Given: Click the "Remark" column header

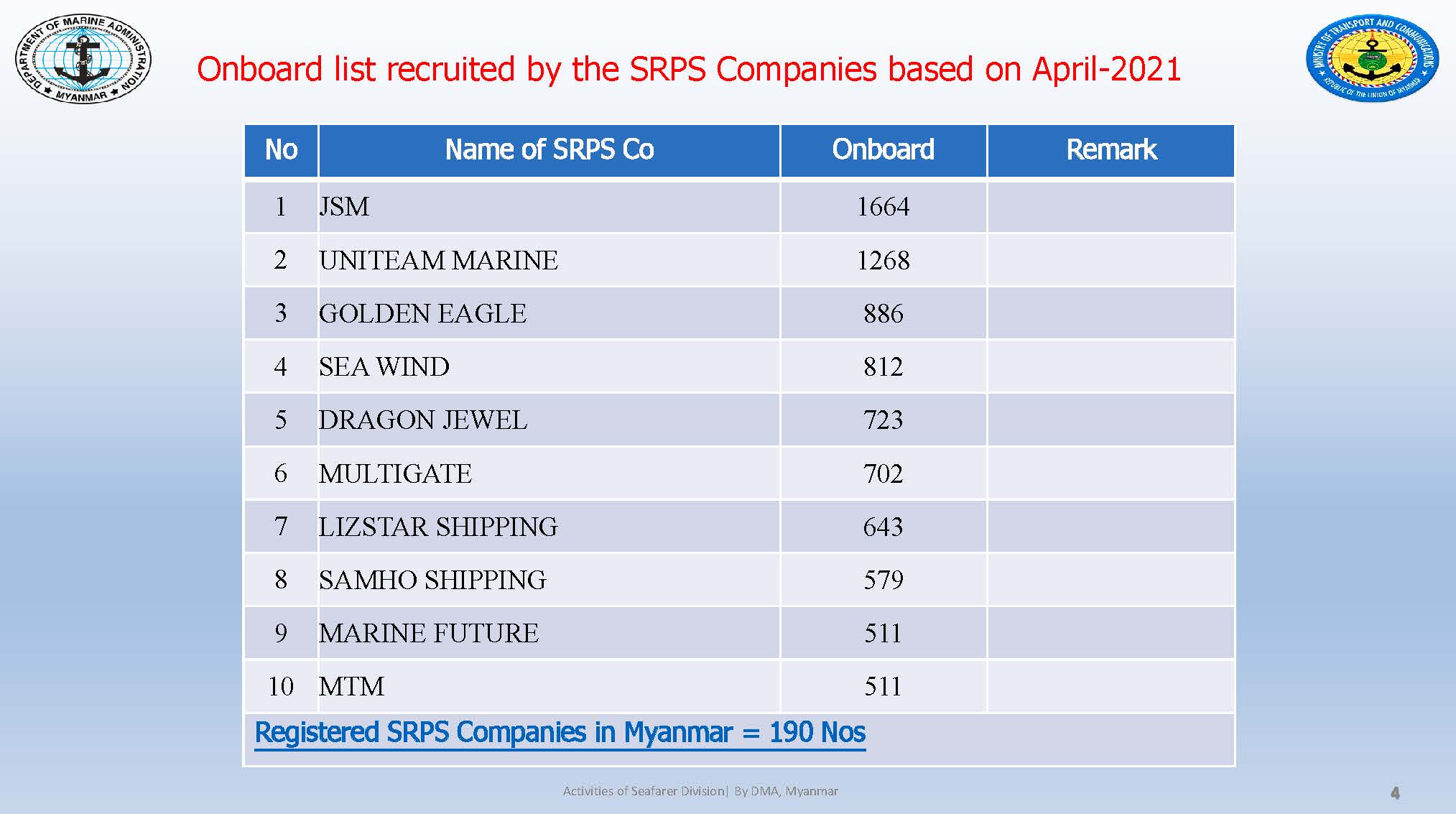Looking at the screenshot, I should point(1110,150).
